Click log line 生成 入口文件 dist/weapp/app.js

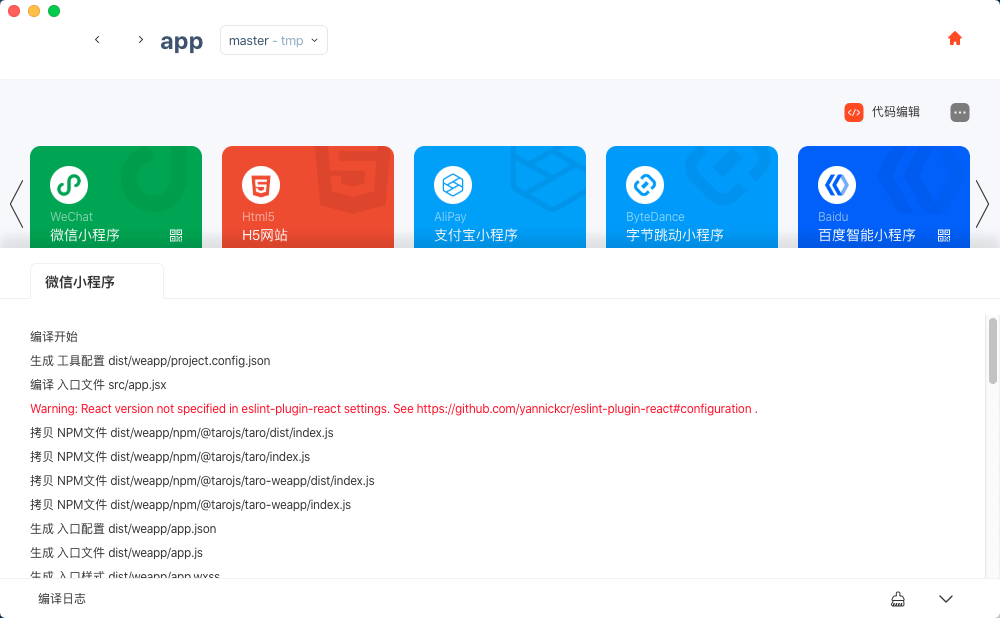tap(117, 553)
